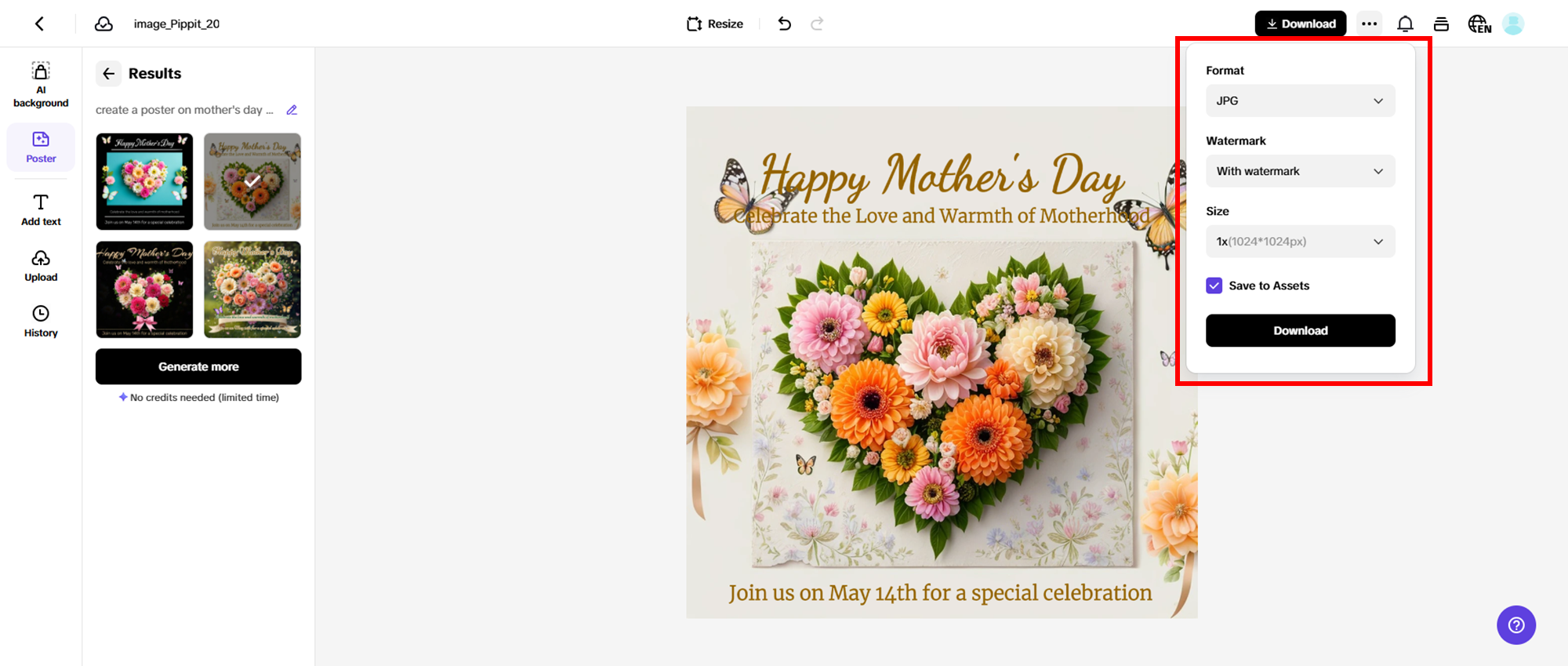Open the notifications bell
Screen dimensions: 1568x666
(x=1405, y=24)
